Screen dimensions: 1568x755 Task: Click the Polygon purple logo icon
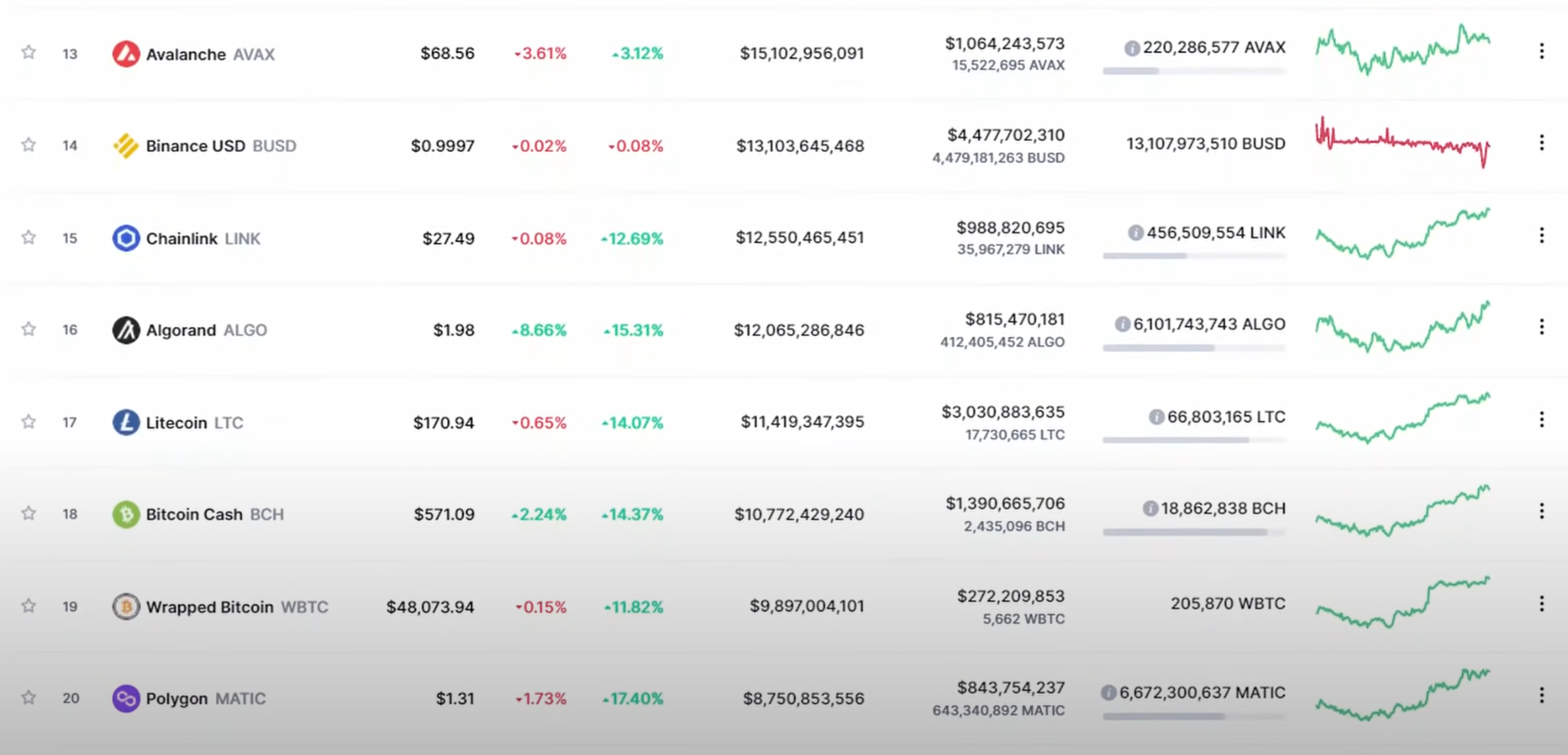[126, 698]
